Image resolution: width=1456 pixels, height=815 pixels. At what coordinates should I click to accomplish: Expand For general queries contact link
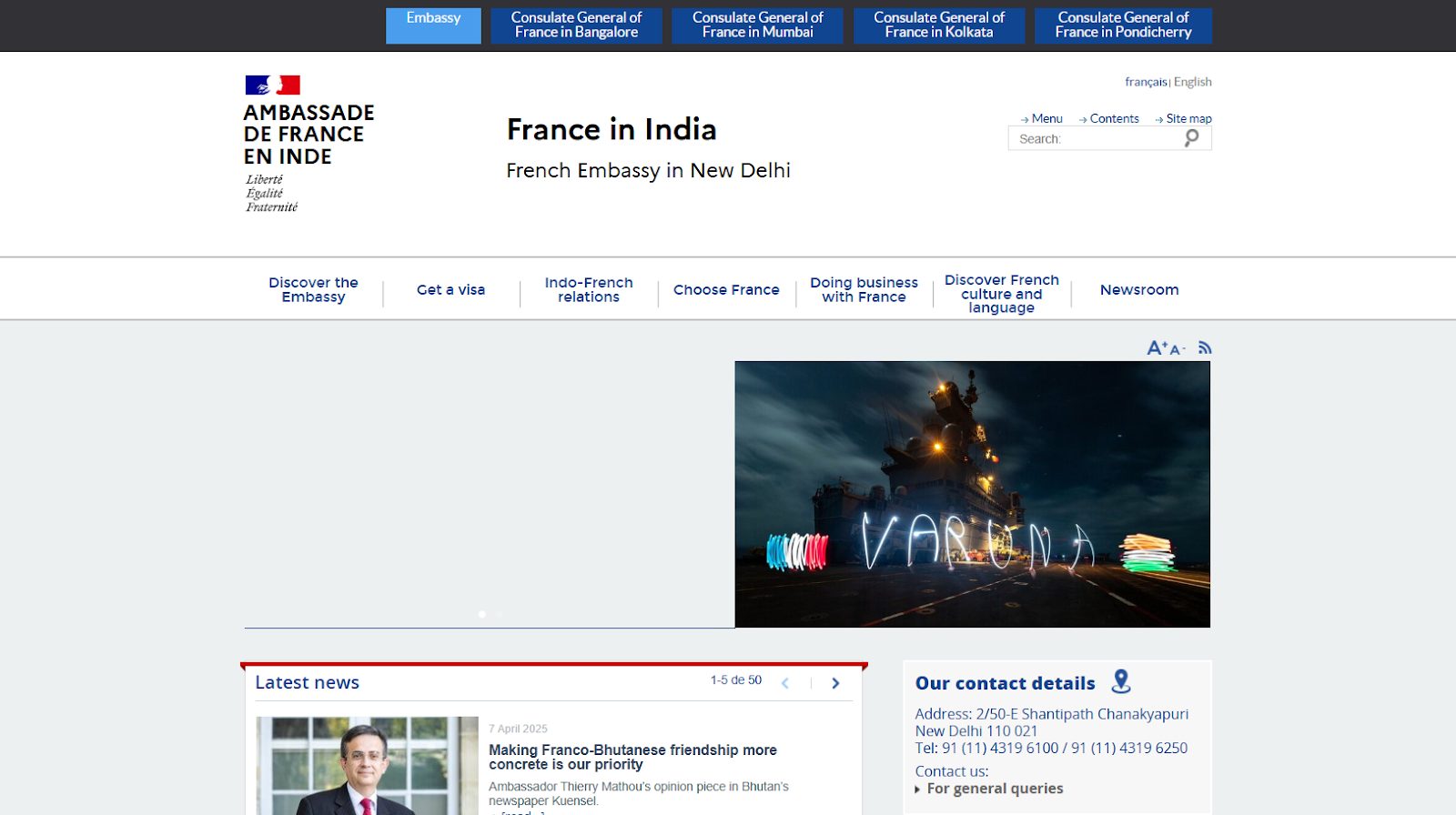994,789
